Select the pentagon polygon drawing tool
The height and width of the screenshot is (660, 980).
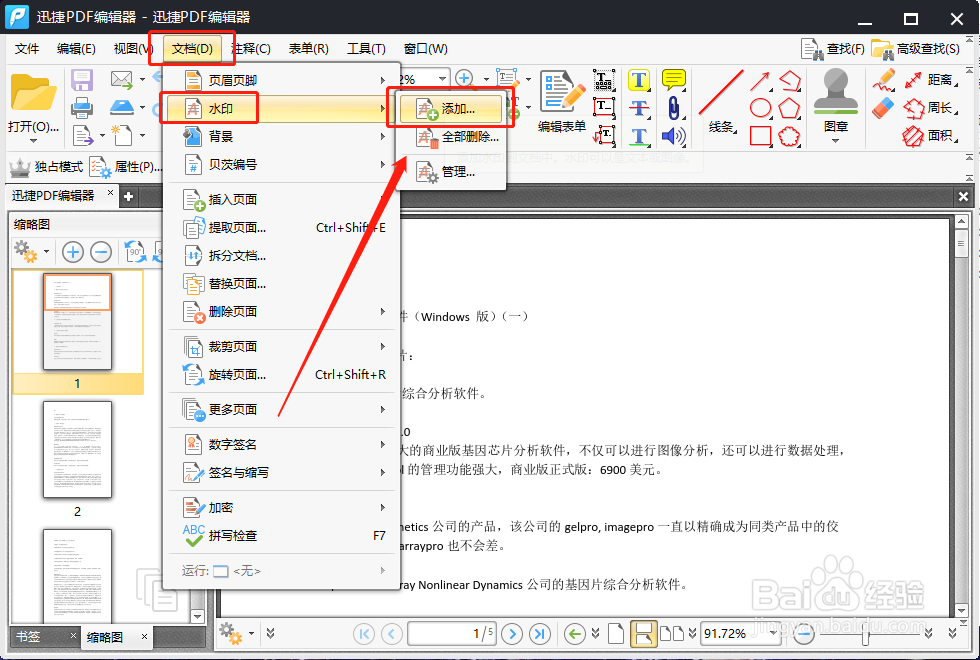789,108
